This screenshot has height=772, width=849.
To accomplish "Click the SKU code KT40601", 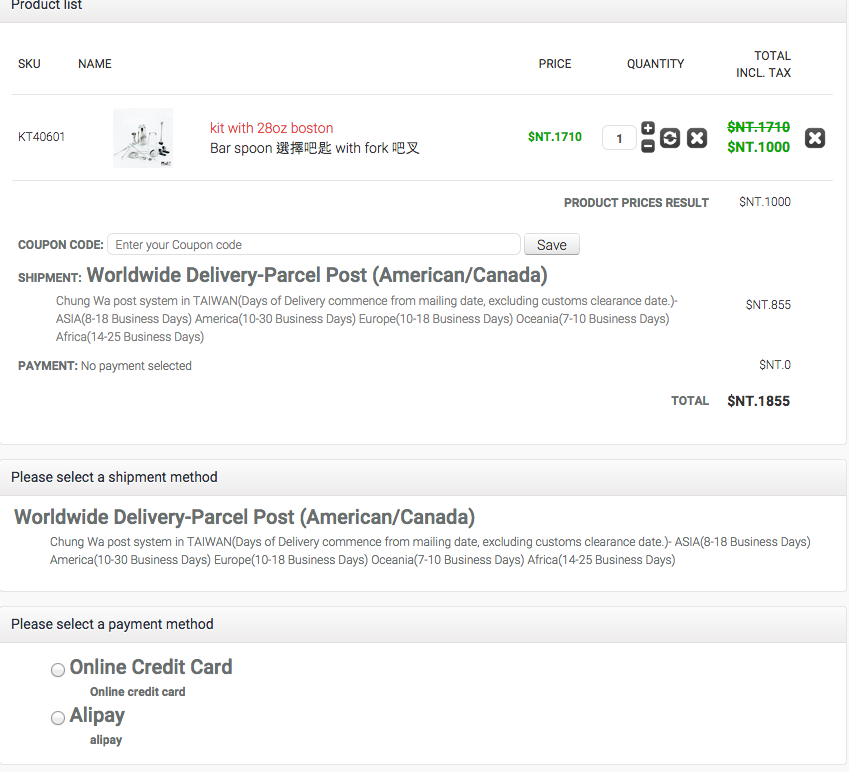I will [x=41, y=137].
